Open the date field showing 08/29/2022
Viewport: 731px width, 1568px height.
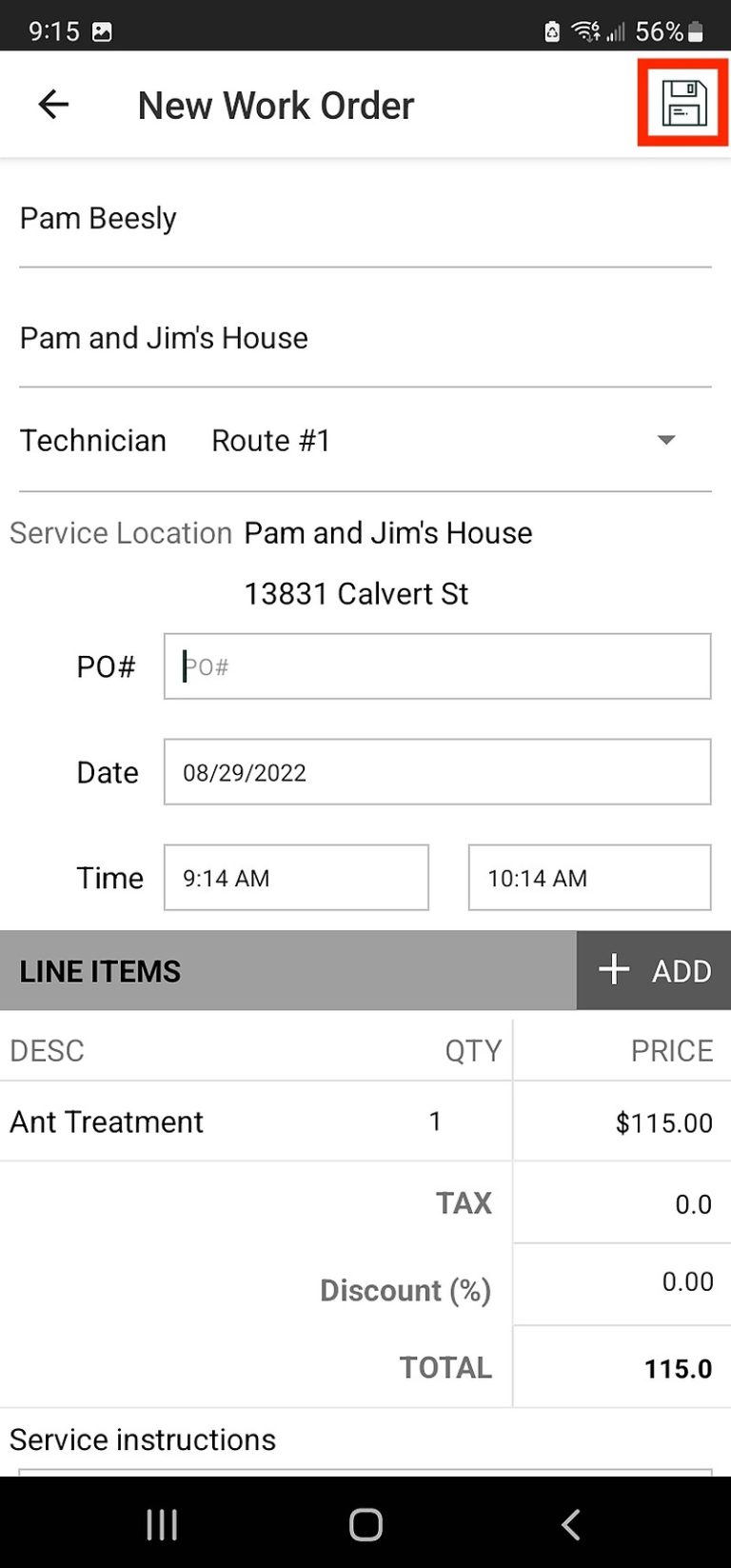[437, 772]
